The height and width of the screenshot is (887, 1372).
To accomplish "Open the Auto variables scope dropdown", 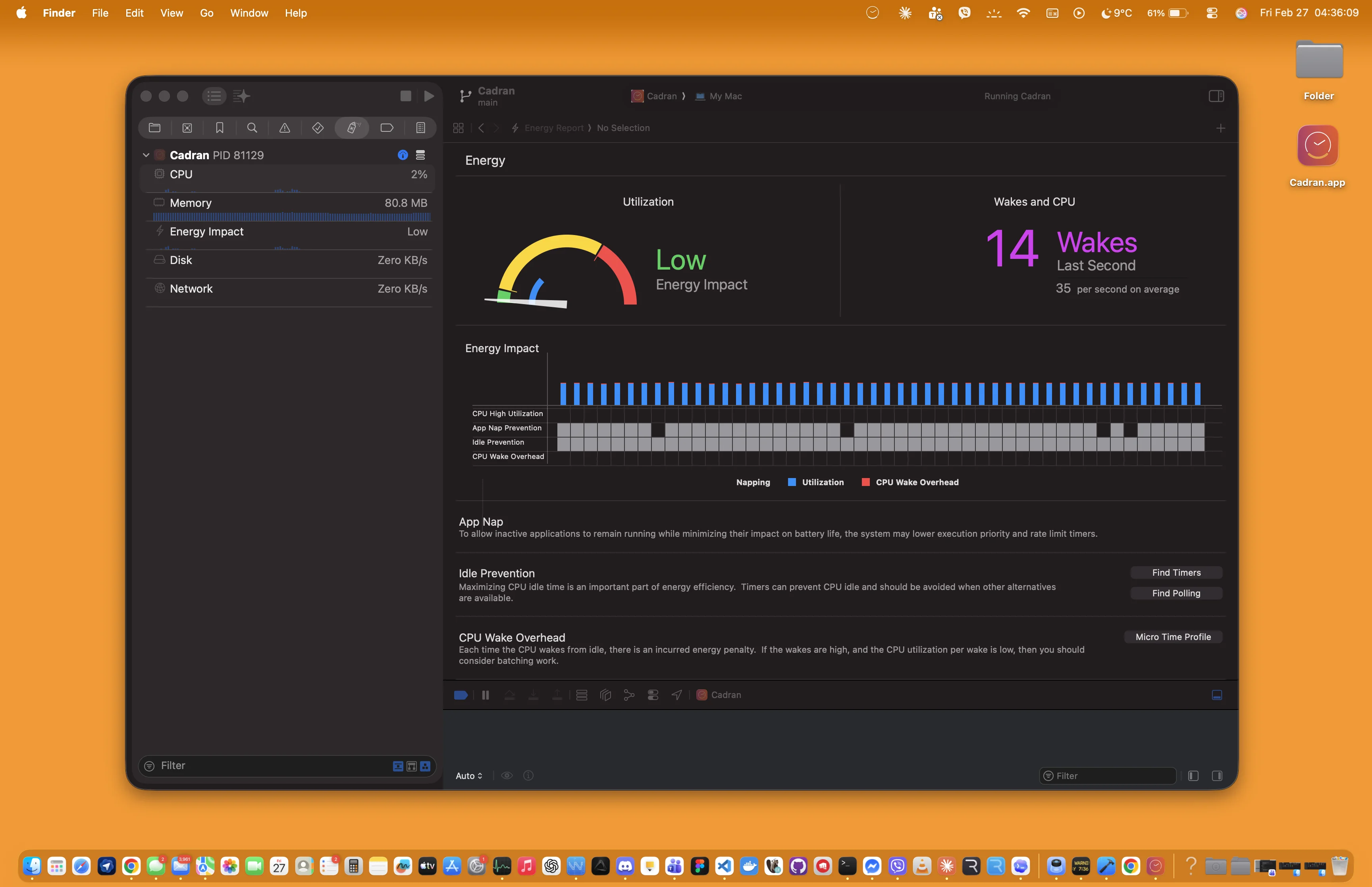I will tap(469, 776).
